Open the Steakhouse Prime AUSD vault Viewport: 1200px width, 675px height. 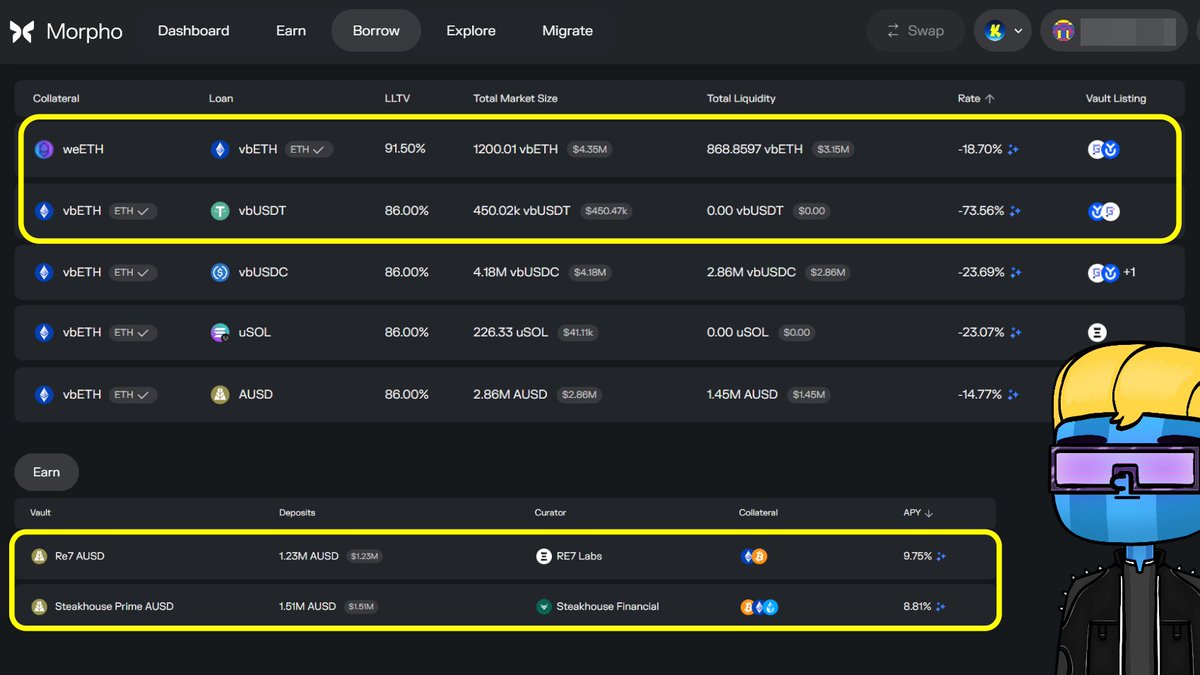[505, 606]
